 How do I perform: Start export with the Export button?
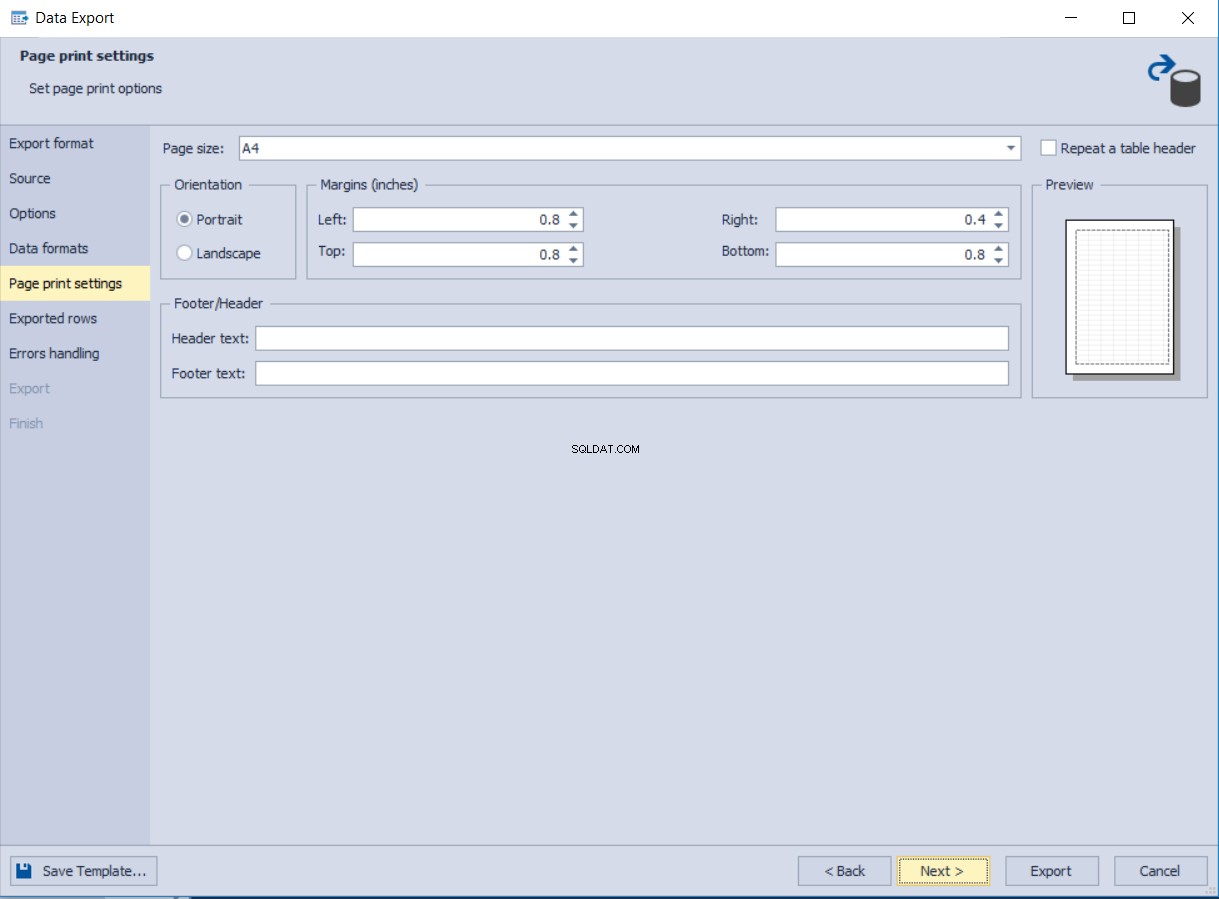coord(1051,871)
